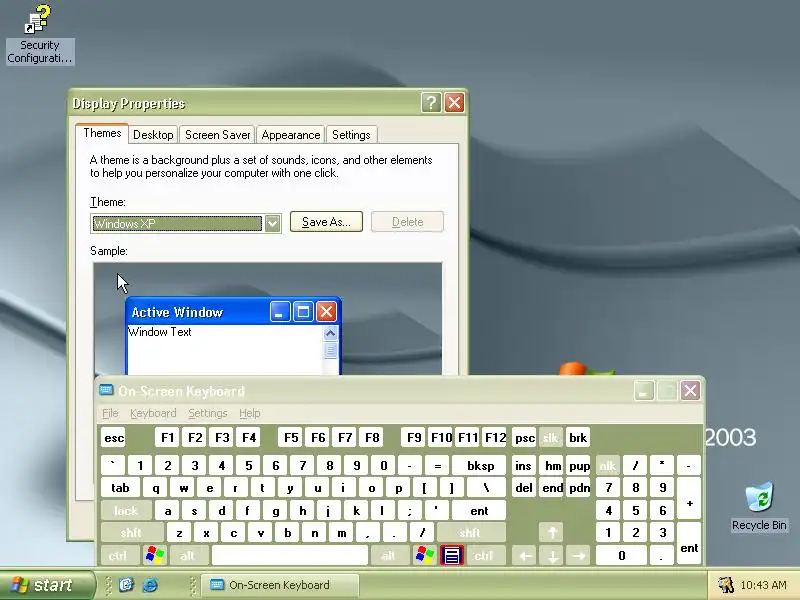Close the On-Screen Keyboard window
The height and width of the screenshot is (600, 800).
coord(690,391)
